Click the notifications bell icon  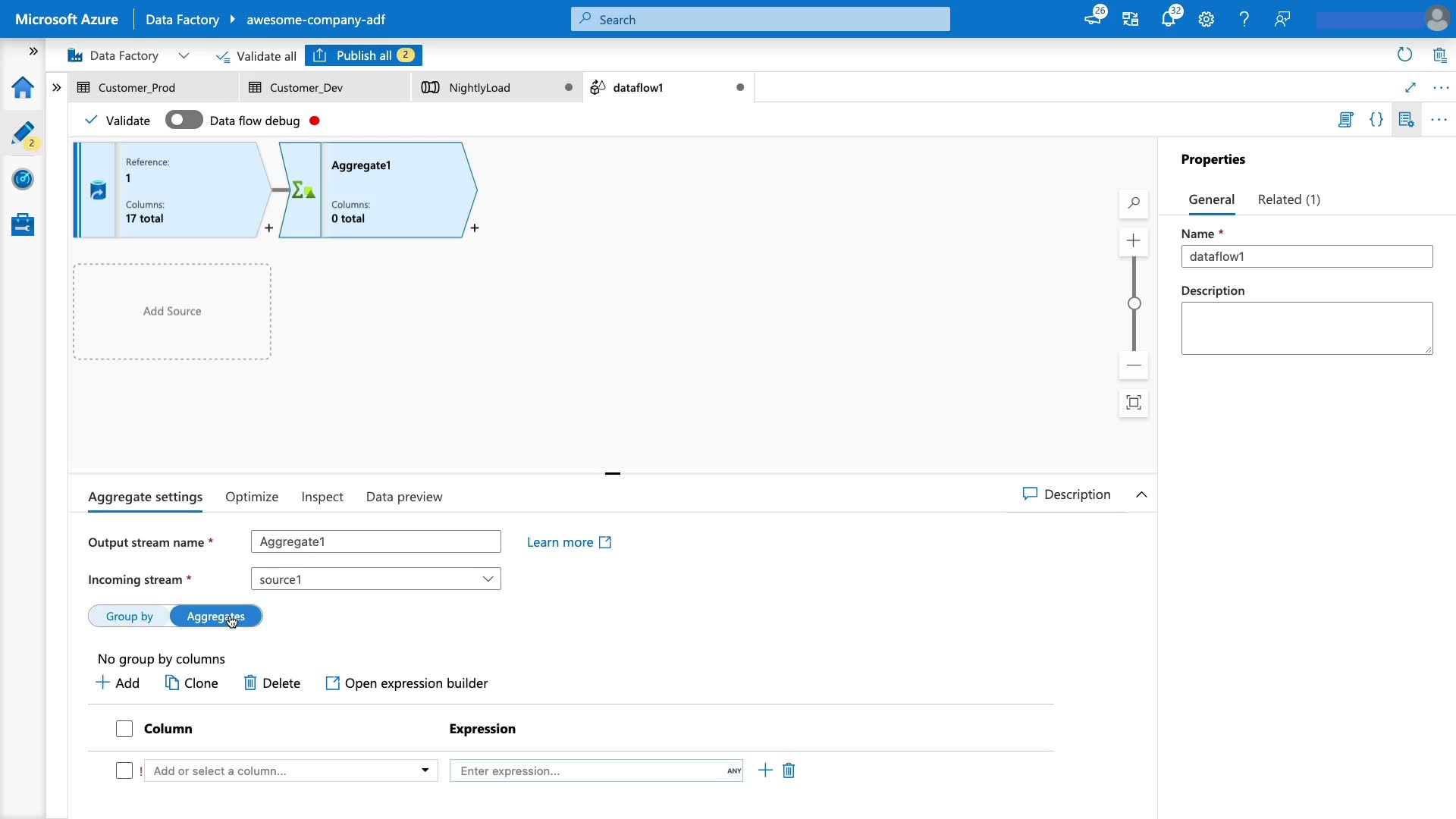tap(1168, 20)
